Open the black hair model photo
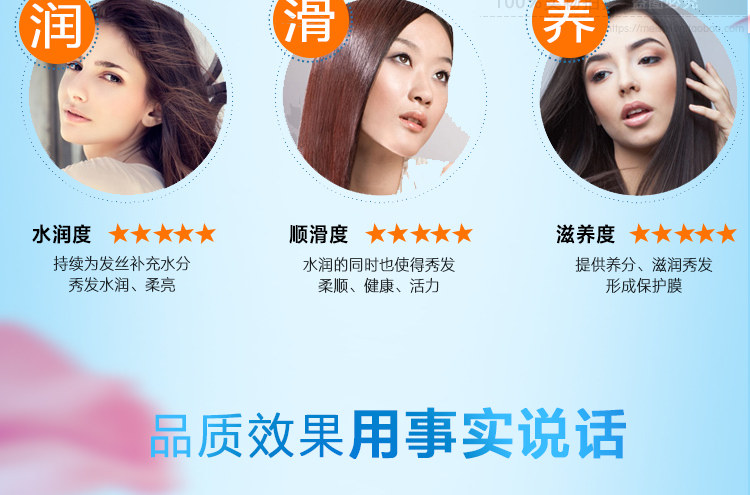Image resolution: width=750 pixels, height=495 pixels. coord(639,96)
